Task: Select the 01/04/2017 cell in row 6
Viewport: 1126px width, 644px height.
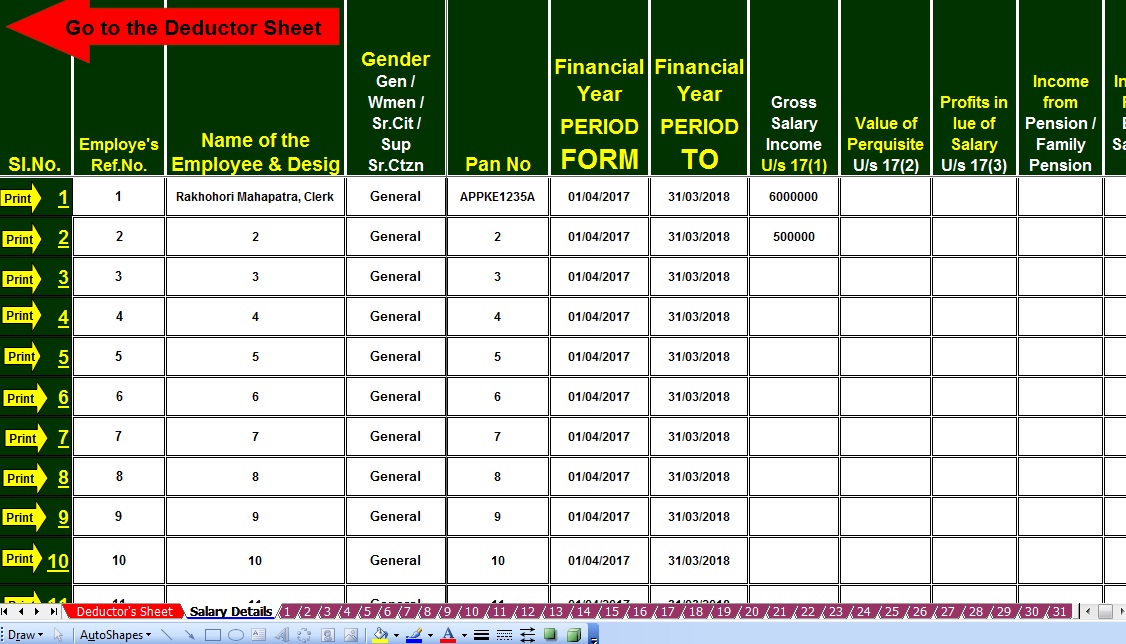Action: pyautogui.click(x=599, y=396)
